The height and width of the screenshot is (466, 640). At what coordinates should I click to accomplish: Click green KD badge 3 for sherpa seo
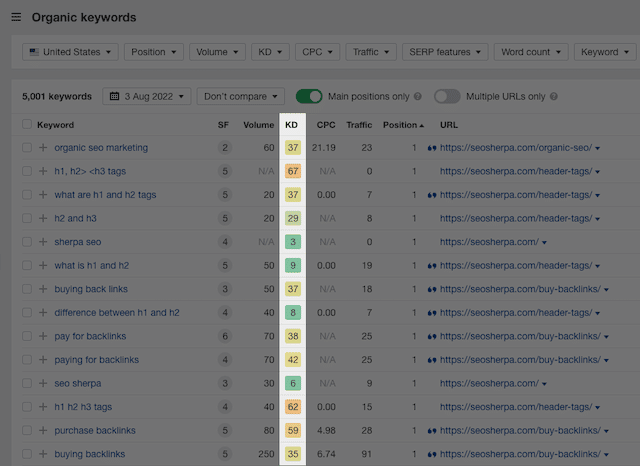[293, 242]
